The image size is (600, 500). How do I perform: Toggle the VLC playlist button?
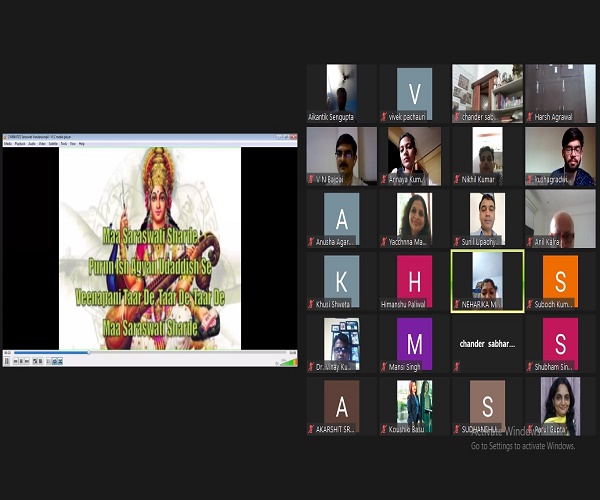tap(48, 361)
